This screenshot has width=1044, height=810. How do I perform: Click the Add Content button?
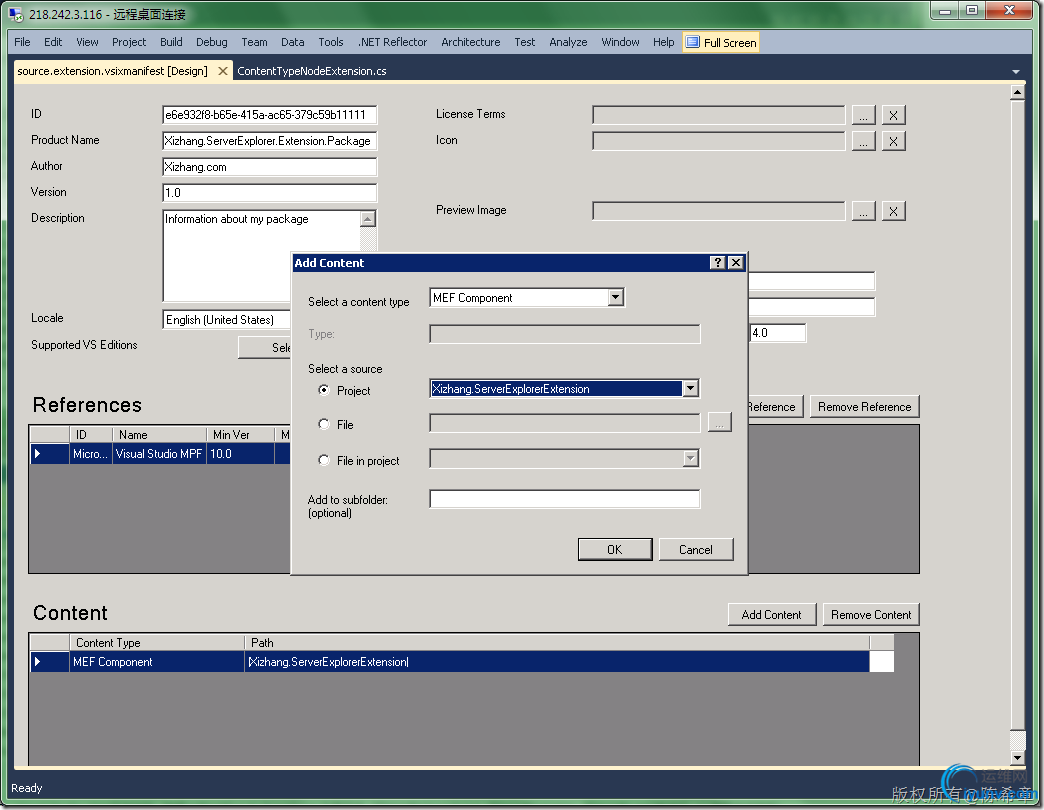(x=772, y=614)
